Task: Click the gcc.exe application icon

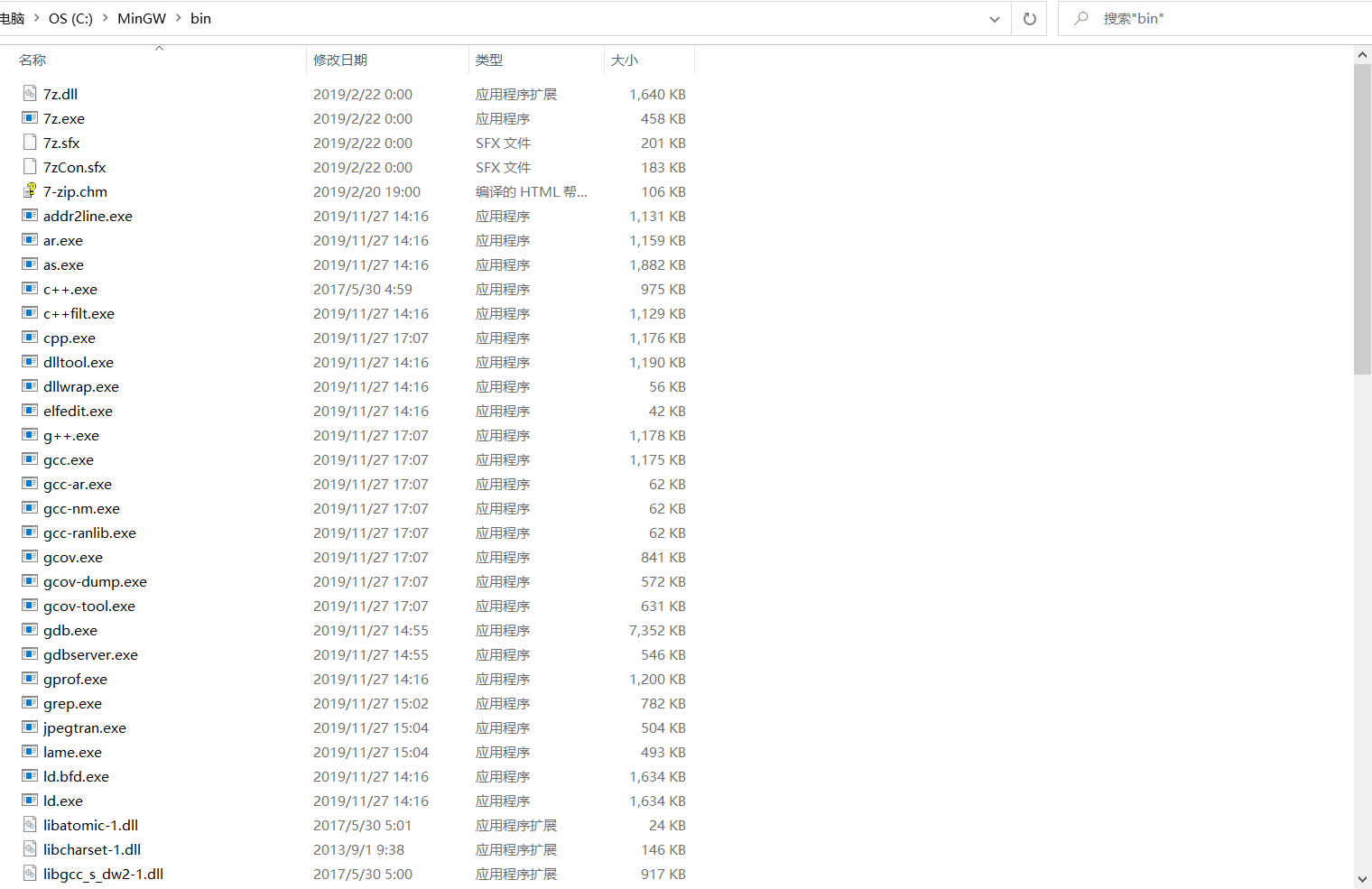Action: 29,459
